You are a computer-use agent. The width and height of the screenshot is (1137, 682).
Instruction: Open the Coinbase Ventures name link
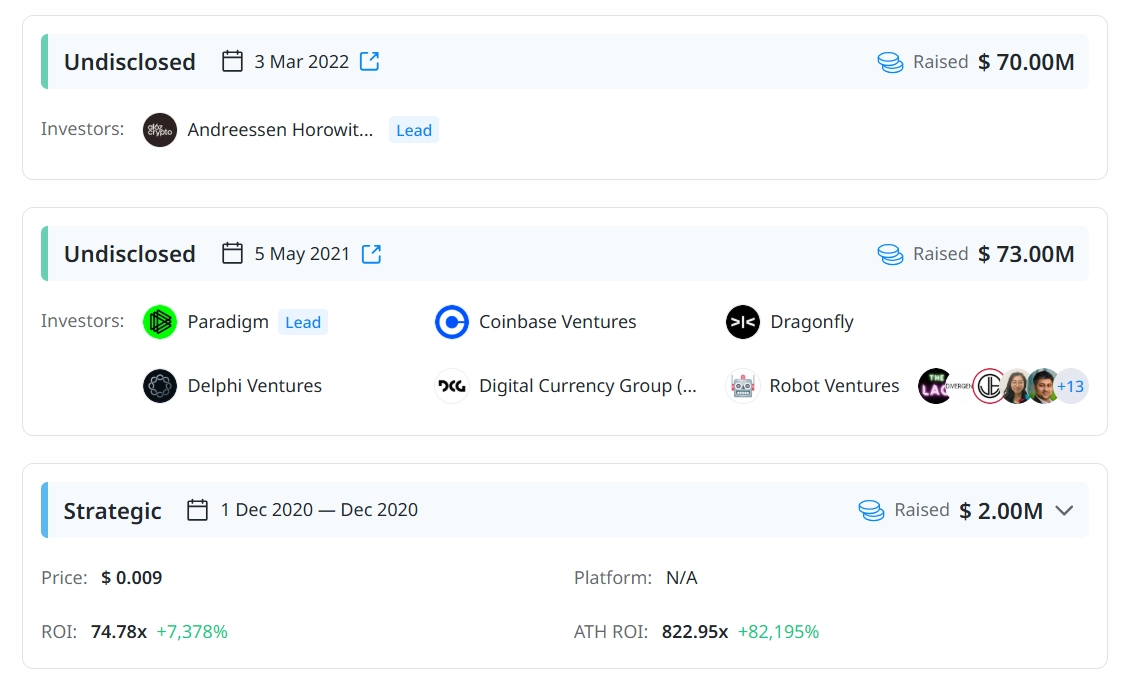click(x=557, y=322)
